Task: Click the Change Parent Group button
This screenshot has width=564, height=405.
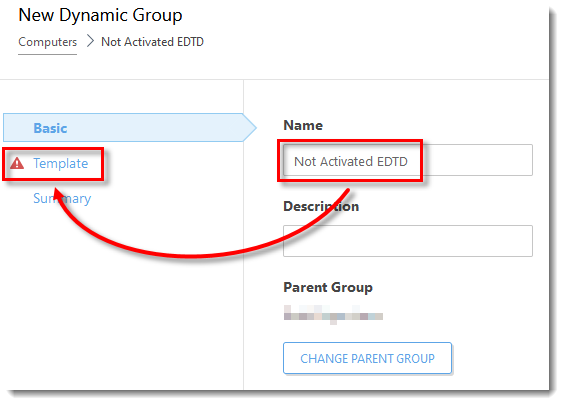Action: pyautogui.click(x=367, y=358)
